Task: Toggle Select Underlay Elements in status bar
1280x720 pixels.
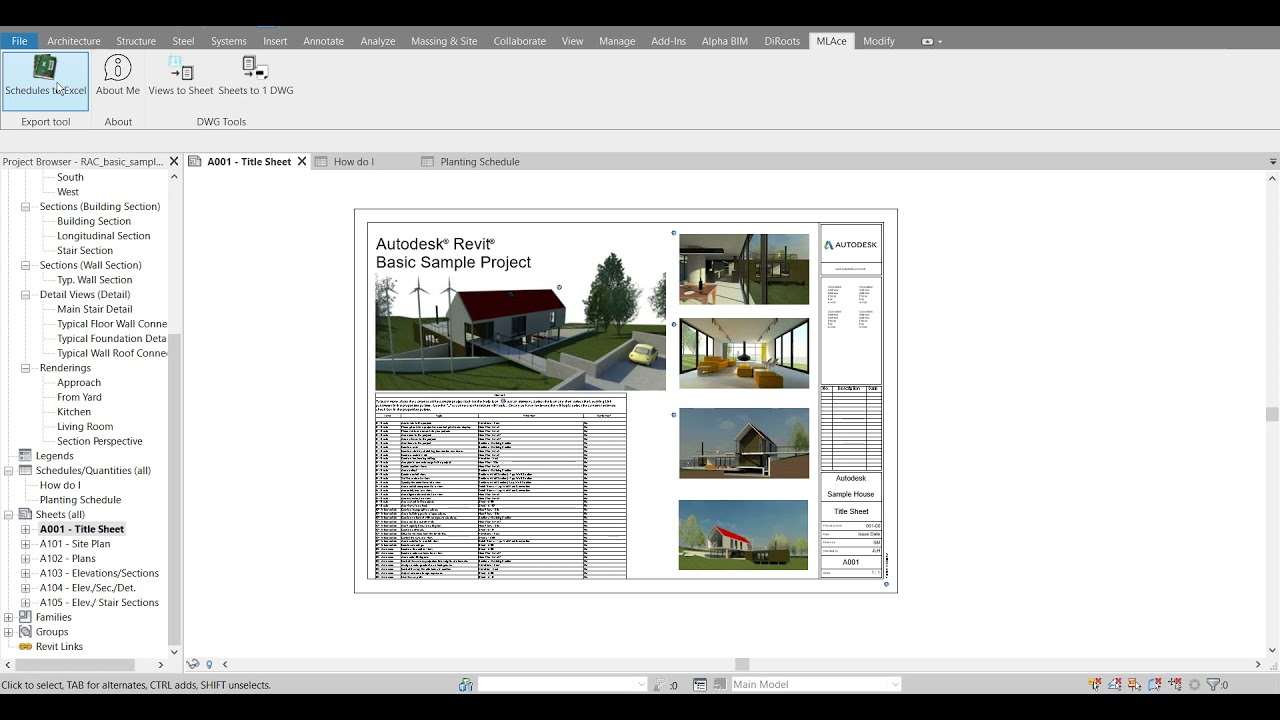Action: [1115, 685]
